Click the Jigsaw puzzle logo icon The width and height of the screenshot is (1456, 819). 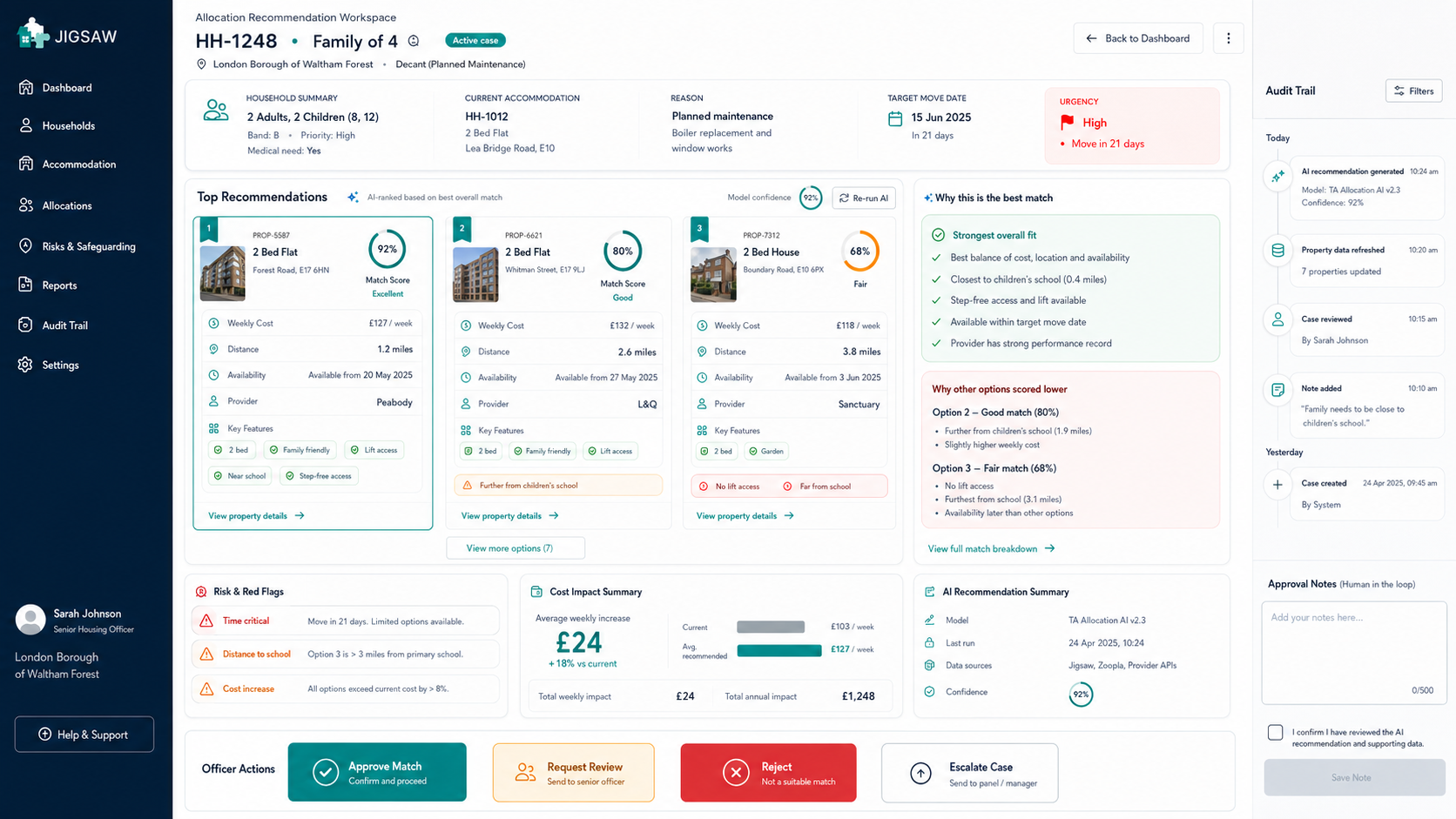coord(32,33)
